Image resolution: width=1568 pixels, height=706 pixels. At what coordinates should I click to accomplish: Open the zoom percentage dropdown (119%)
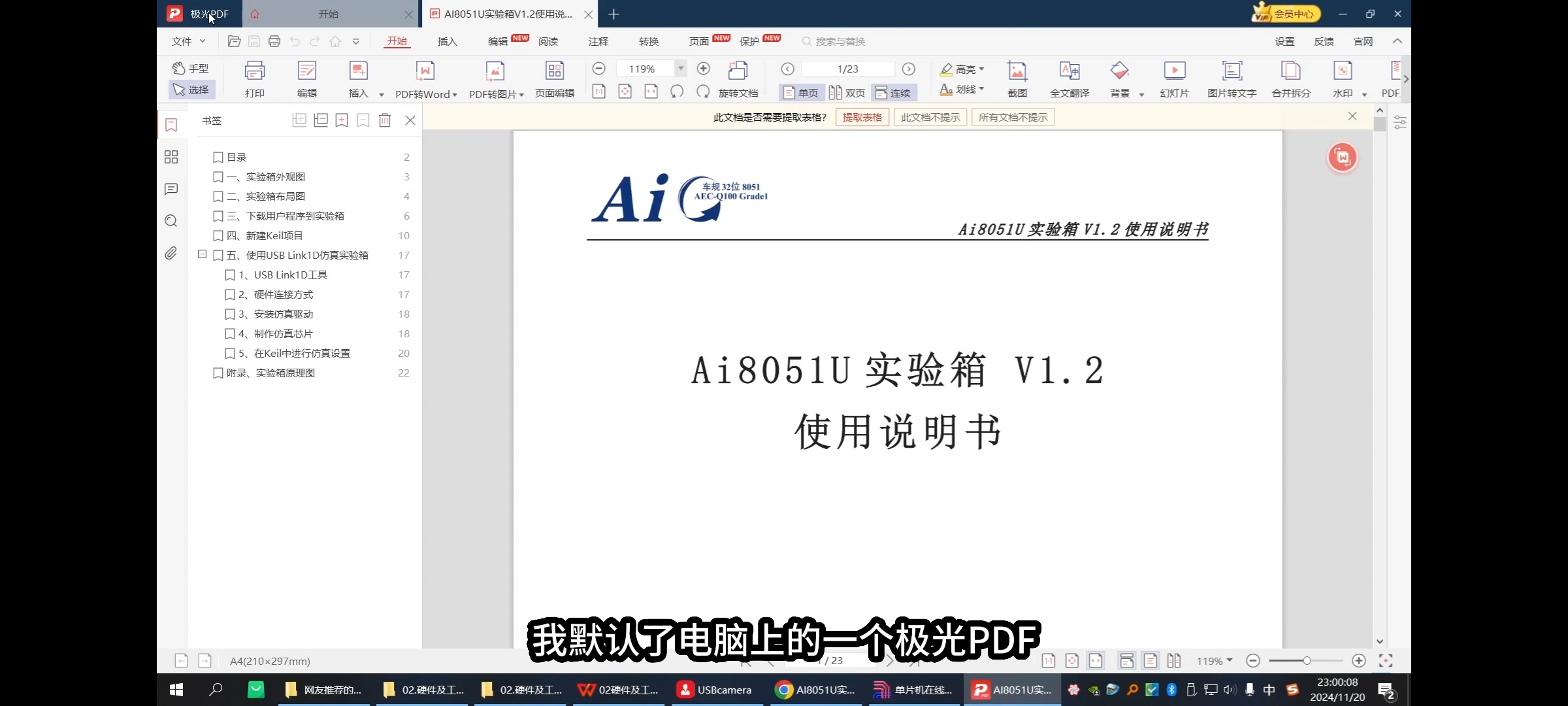pos(681,69)
